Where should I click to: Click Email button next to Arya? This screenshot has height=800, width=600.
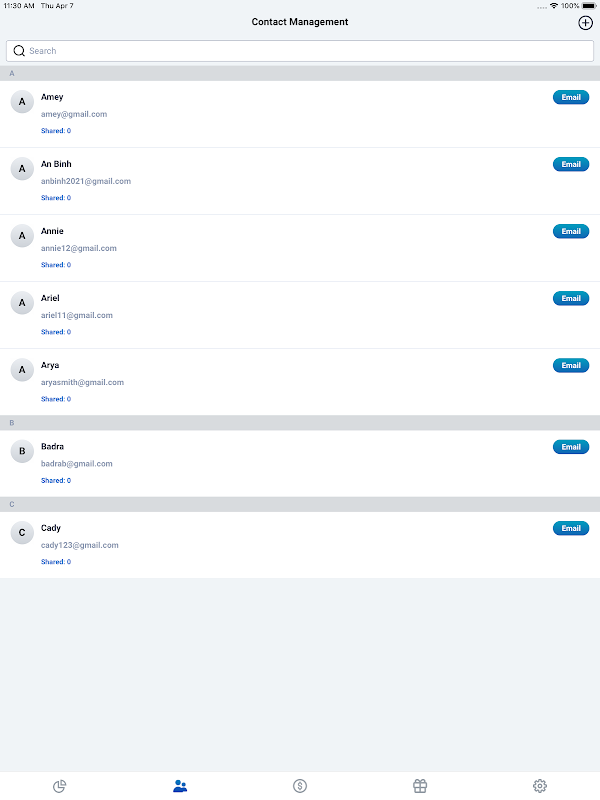click(571, 365)
